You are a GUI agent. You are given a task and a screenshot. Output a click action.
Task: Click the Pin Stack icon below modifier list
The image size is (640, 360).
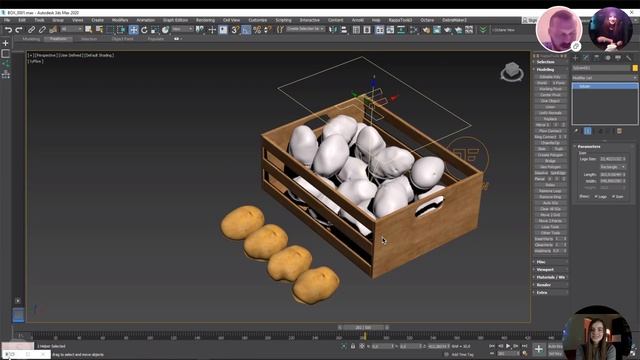click(576, 131)
